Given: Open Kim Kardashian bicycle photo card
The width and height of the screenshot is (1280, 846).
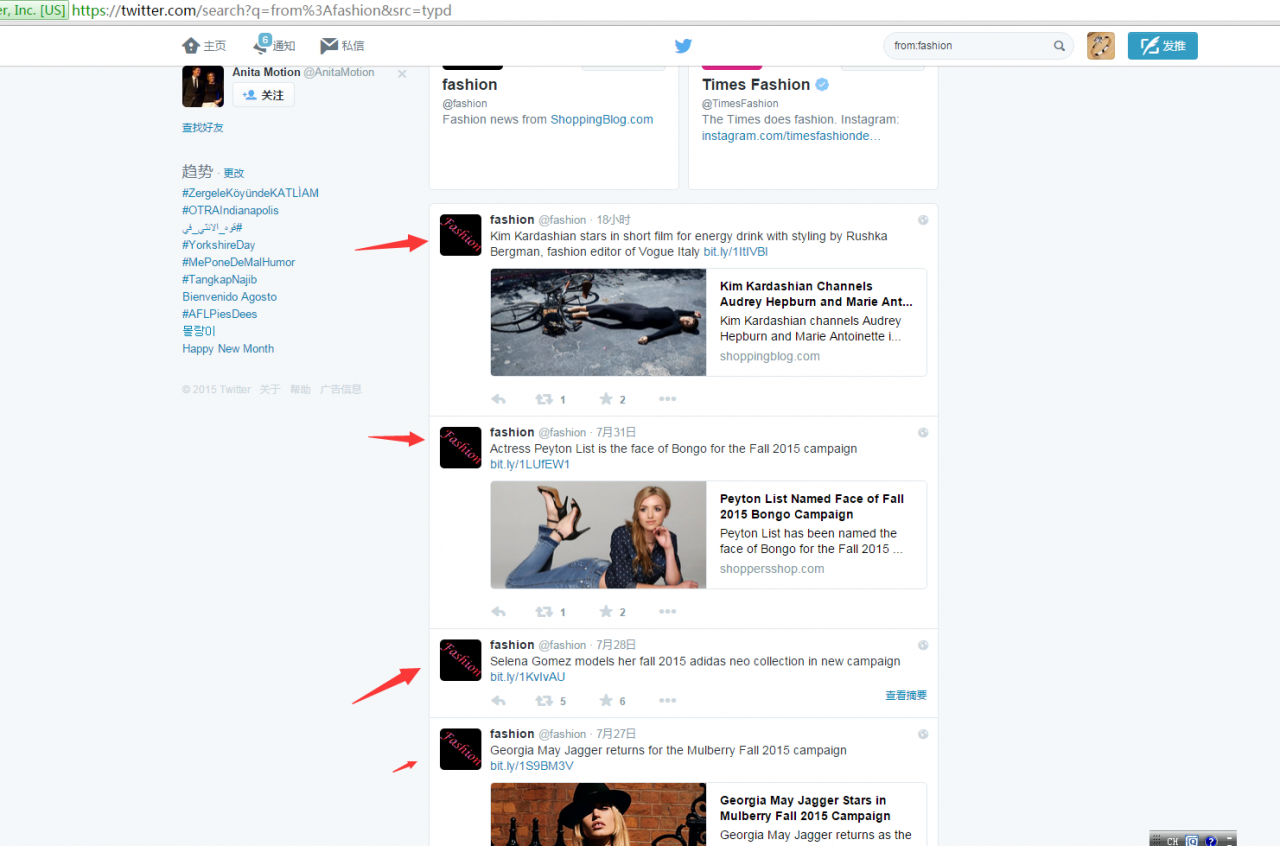Looking at the screenshot, I should click(x=599, y=322).
